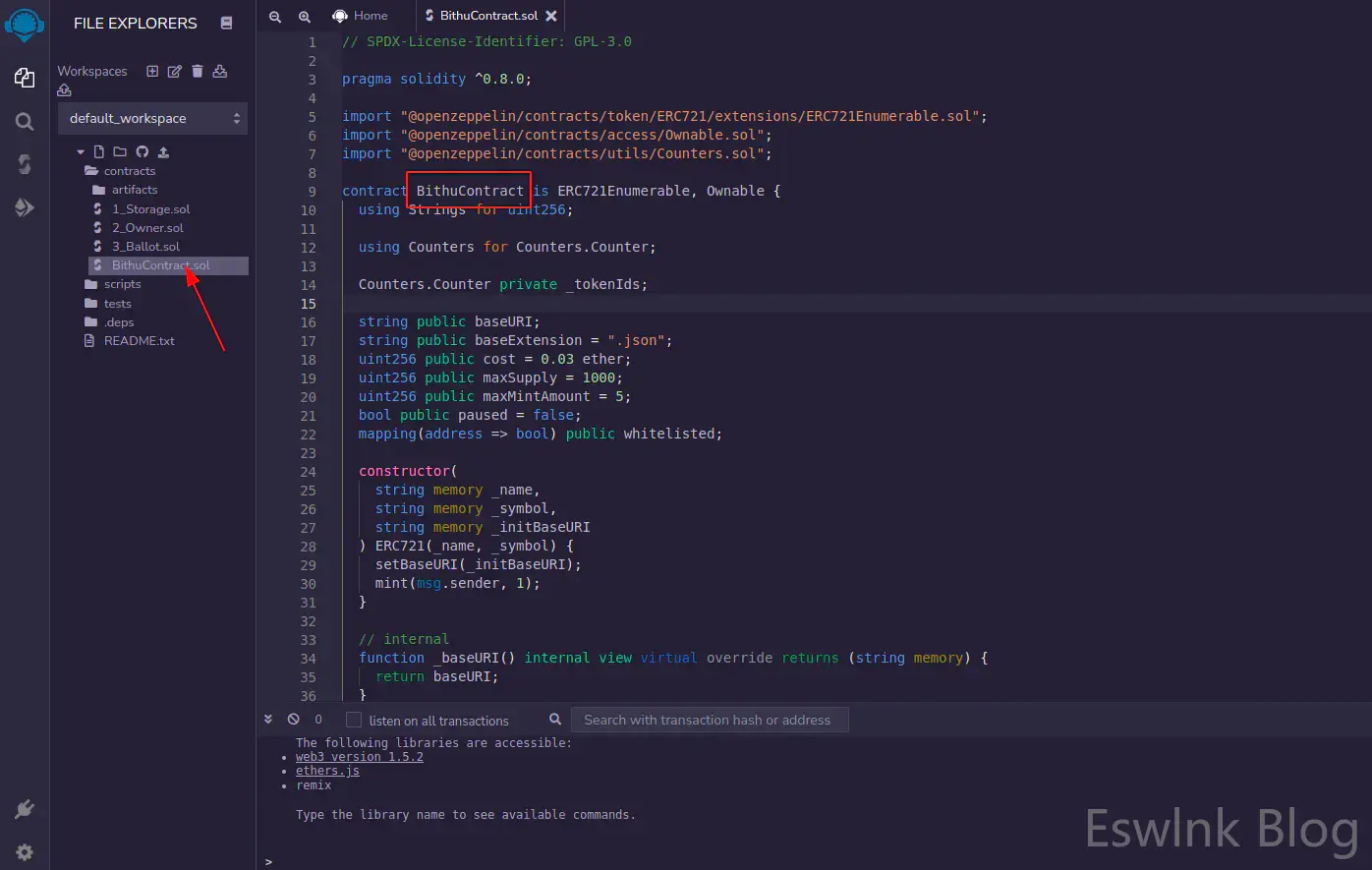Switch to the Home tab
The height and width of the screenshot is (870, 1372).
361,16
